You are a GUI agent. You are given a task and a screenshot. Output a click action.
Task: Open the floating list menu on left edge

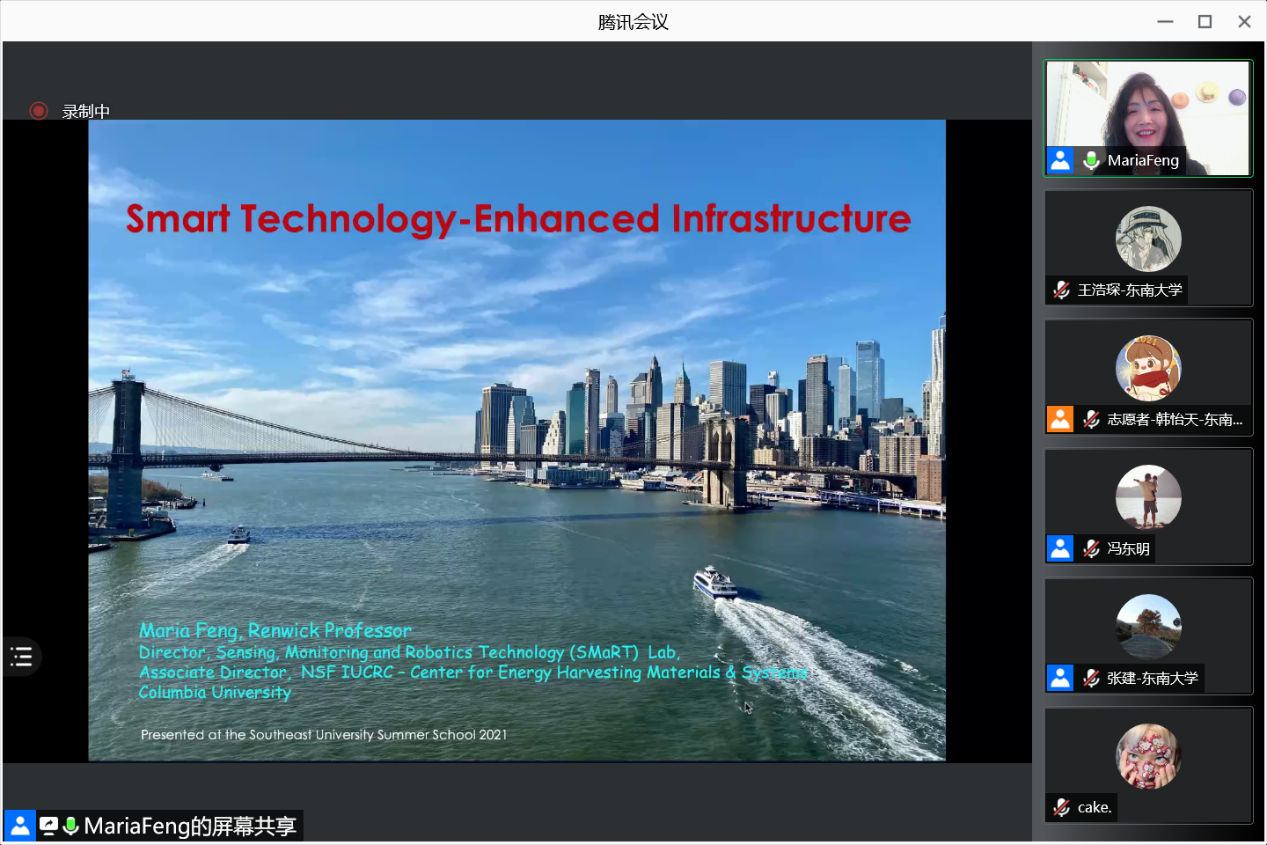pyautogui.click(x=21, y=657)
